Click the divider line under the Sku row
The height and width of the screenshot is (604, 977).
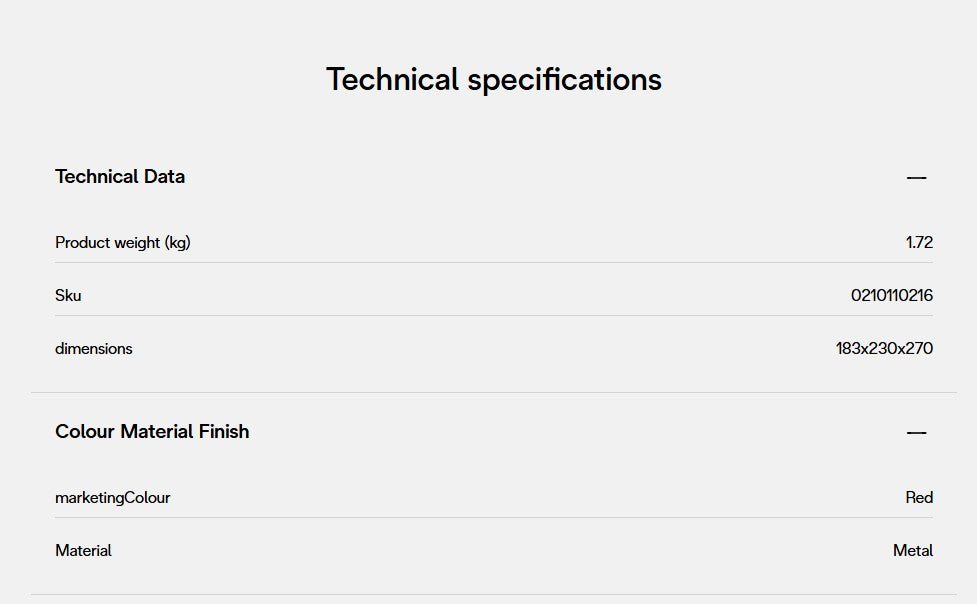click(494, 315)
